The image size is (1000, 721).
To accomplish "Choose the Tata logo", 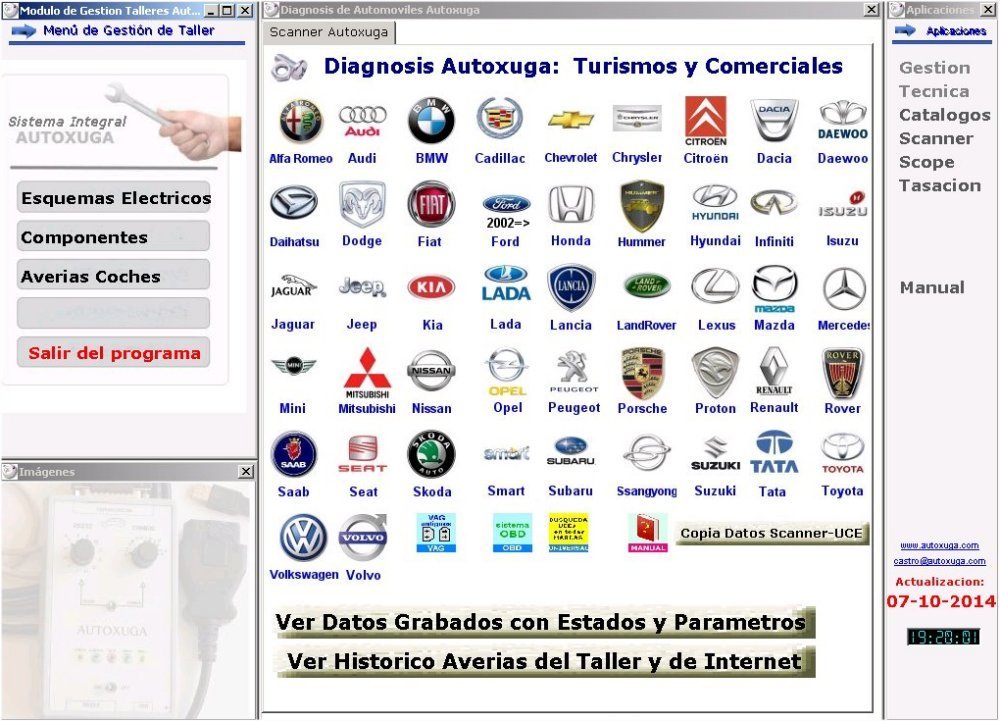I will coord(774,452).
